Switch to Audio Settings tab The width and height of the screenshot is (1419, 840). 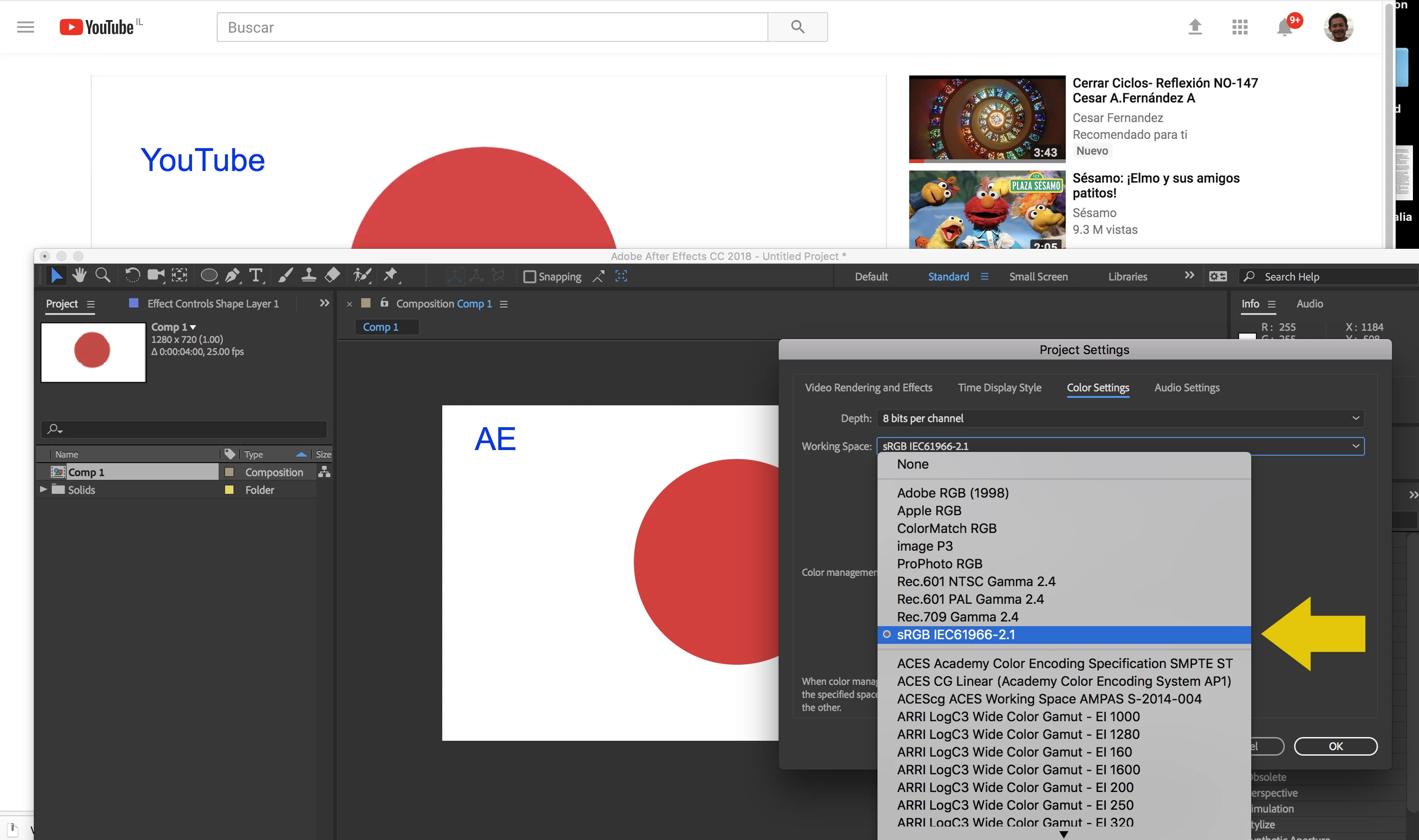point(1186,388)
